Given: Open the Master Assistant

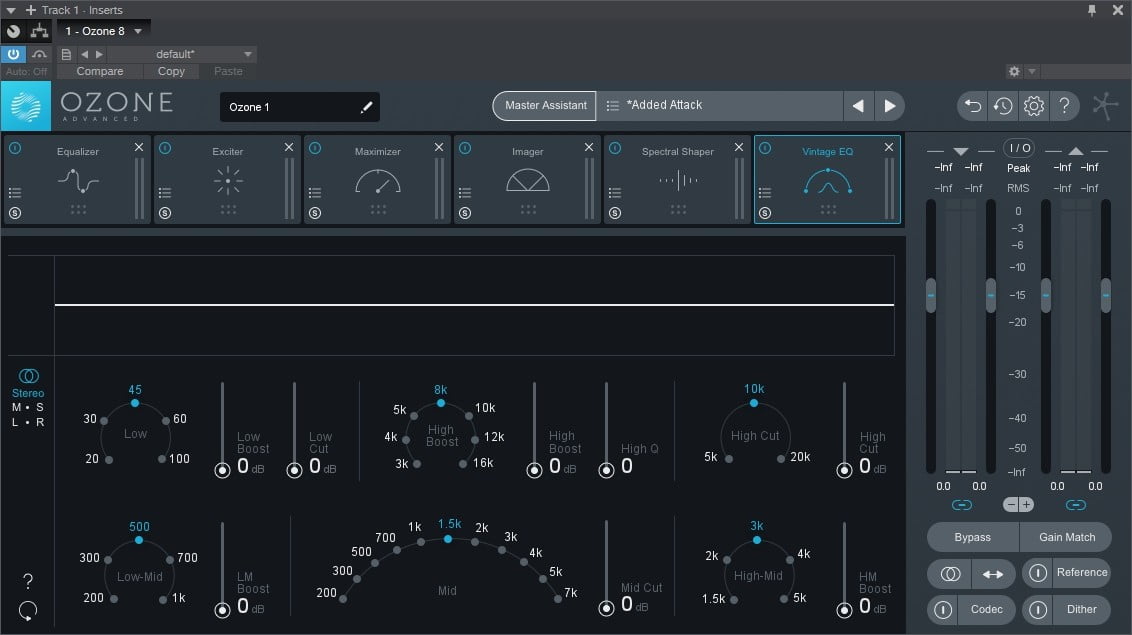Looking at the screenshot, I should point(545,105).
